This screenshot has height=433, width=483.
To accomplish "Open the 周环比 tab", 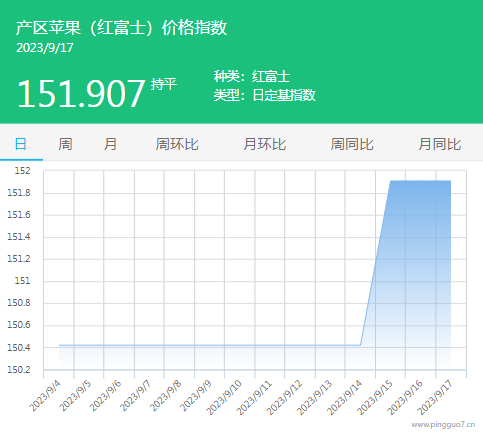I will point(177,144).
